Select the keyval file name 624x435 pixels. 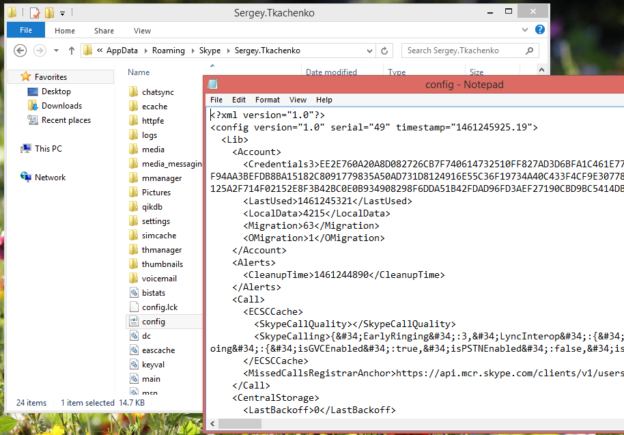pos(153,365)
